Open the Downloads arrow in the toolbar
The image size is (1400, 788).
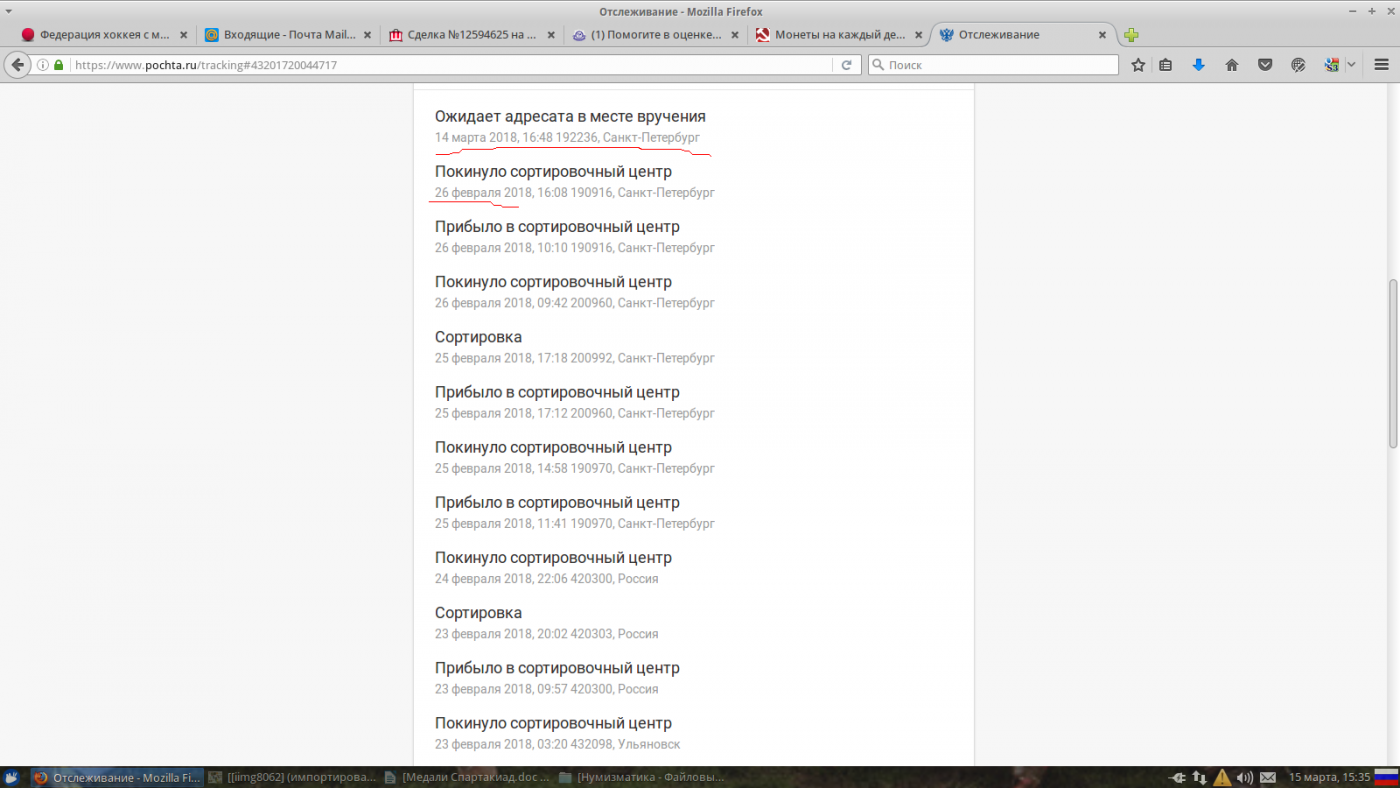coord(1198,65)
